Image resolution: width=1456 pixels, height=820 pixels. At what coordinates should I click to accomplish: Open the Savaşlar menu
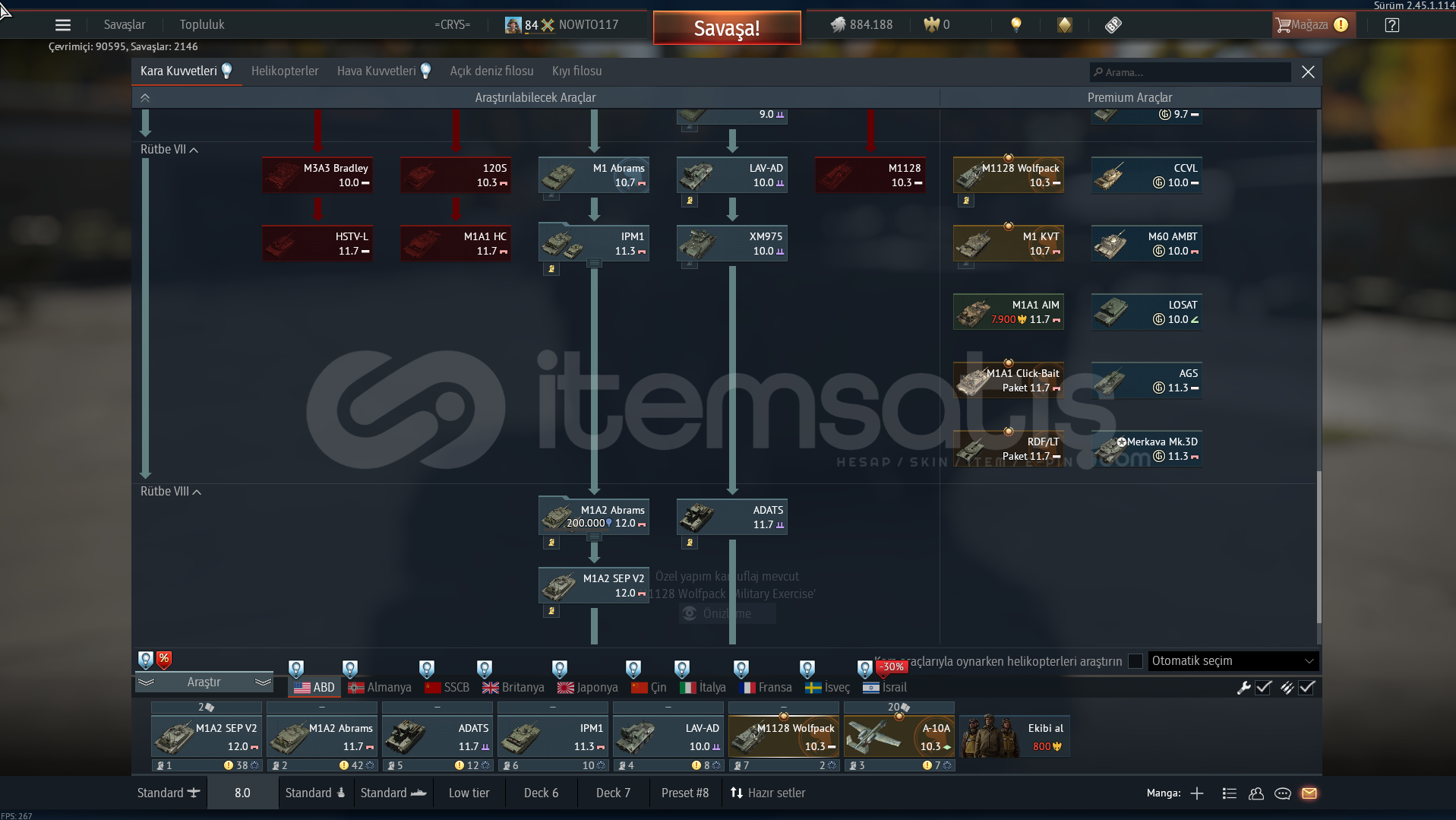click(x=125, y=24)
